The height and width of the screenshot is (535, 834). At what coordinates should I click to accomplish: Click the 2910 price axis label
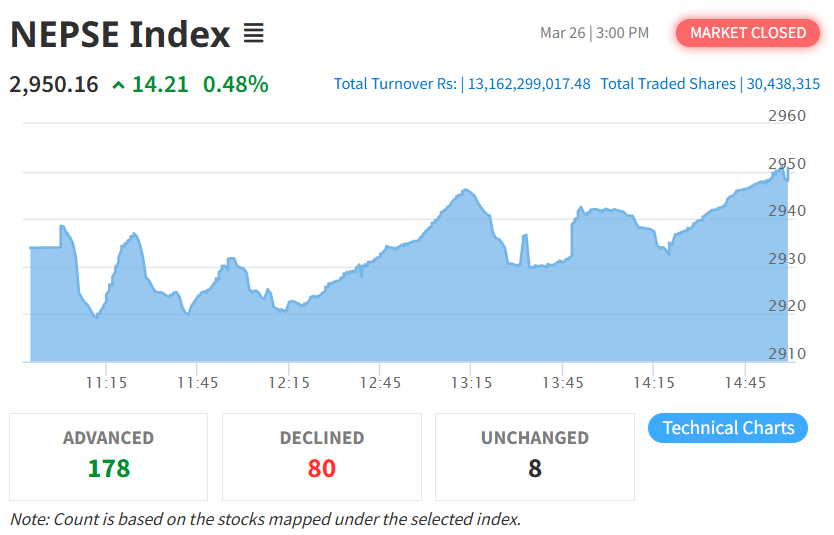787,353
